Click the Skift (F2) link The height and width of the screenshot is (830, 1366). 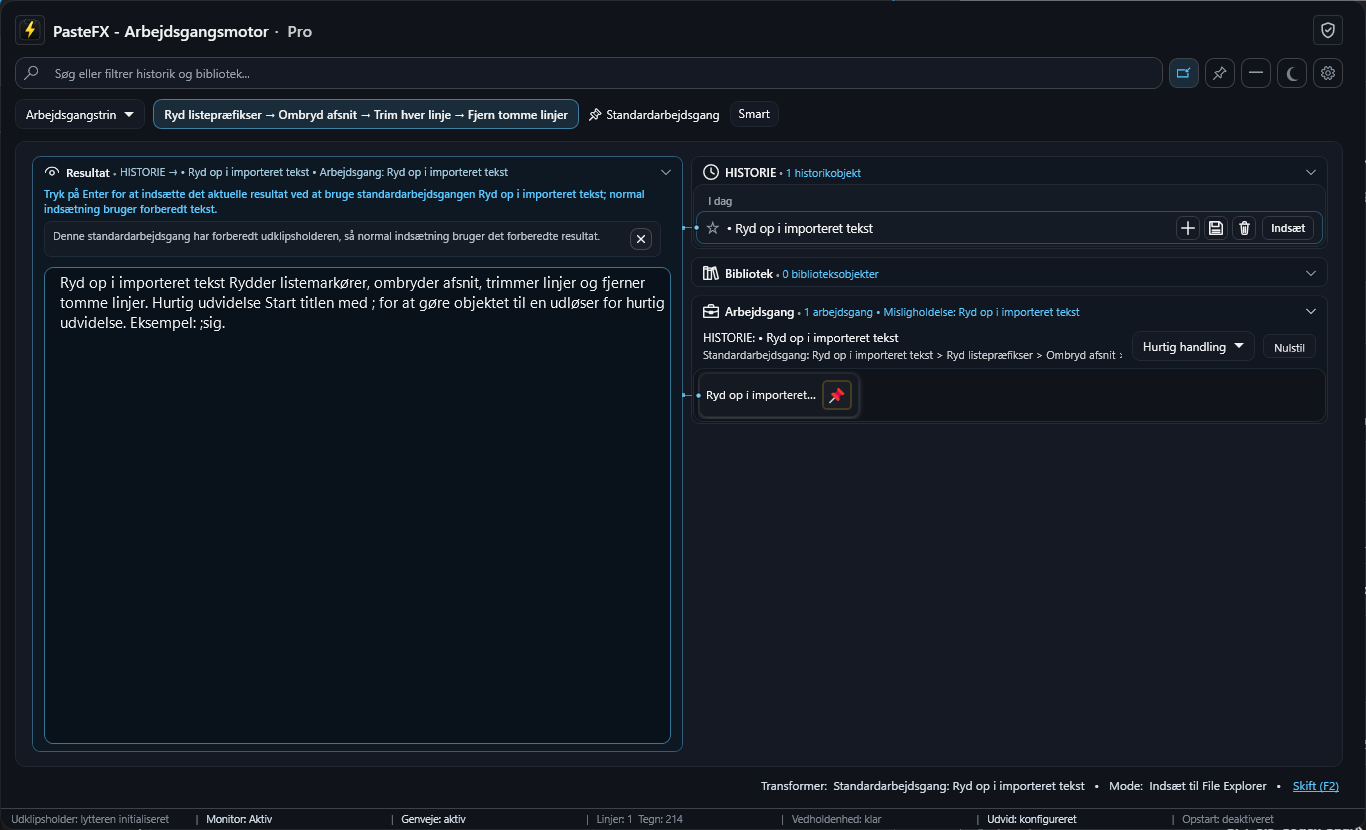pyautogui.click(x=1315, y=786)
